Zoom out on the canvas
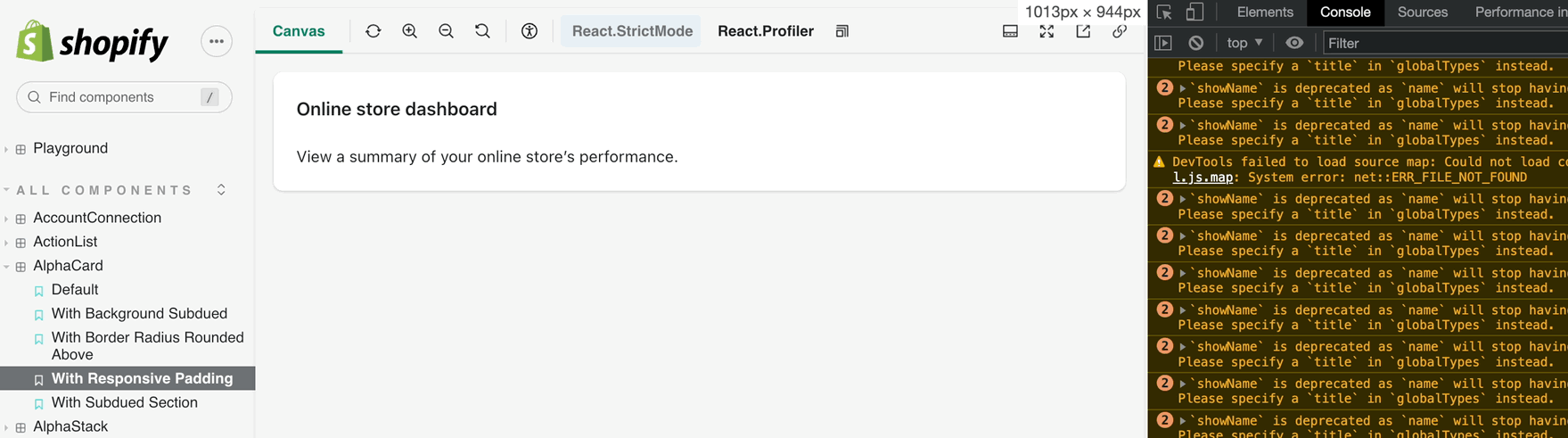 (x=446, y=31)
